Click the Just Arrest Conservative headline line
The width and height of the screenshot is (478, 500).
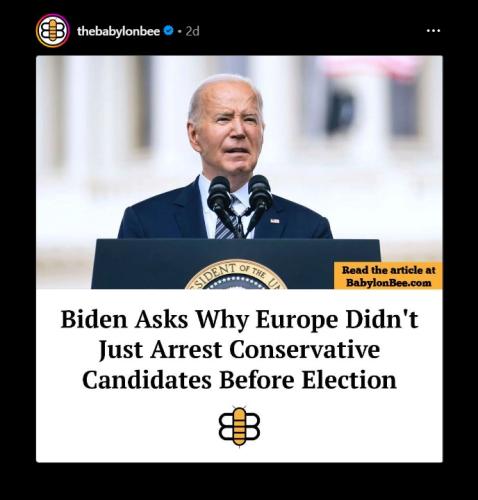(239, 350)
